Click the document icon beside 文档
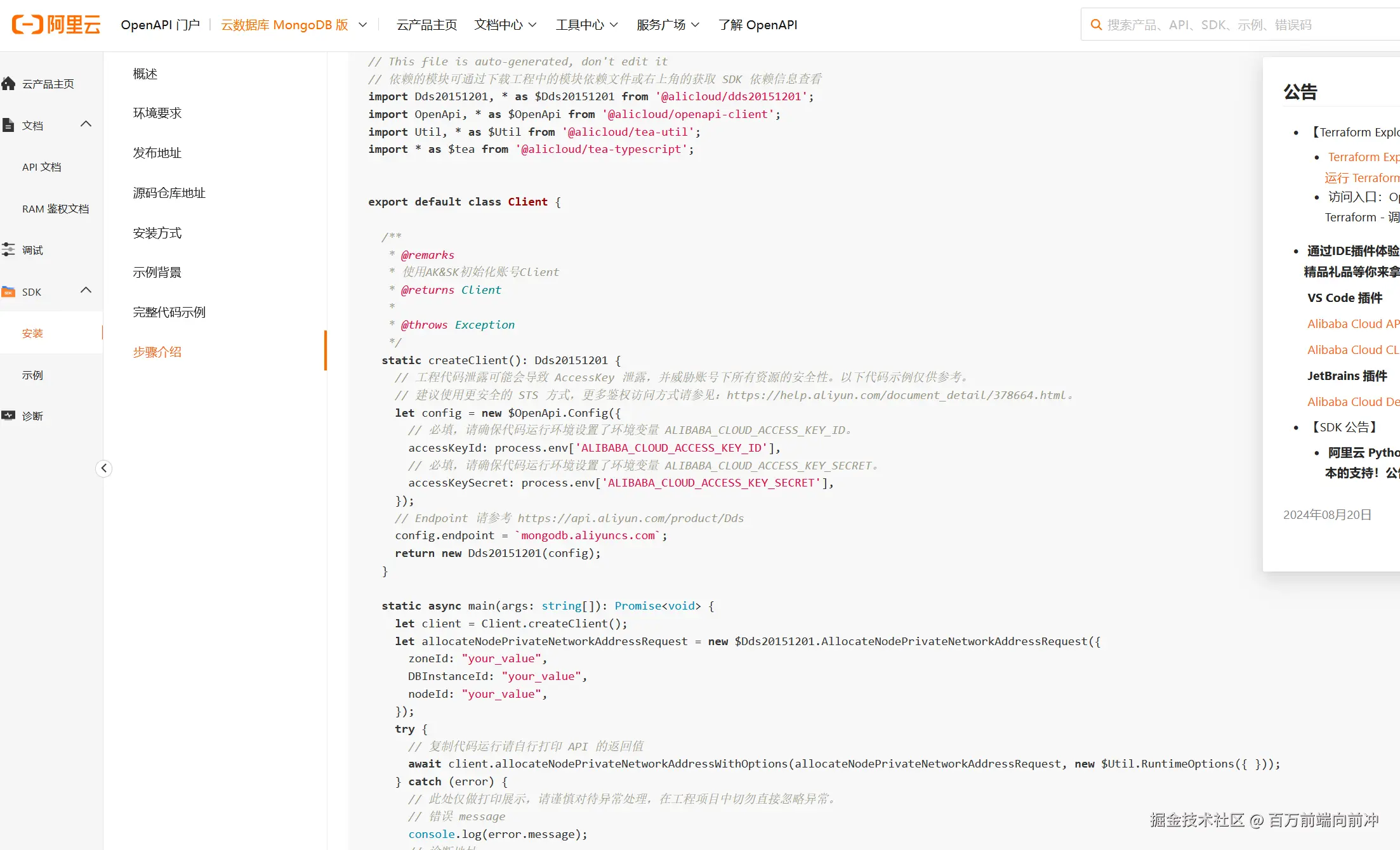Viewport: 1400px width, 850px height. pos(8,125)
